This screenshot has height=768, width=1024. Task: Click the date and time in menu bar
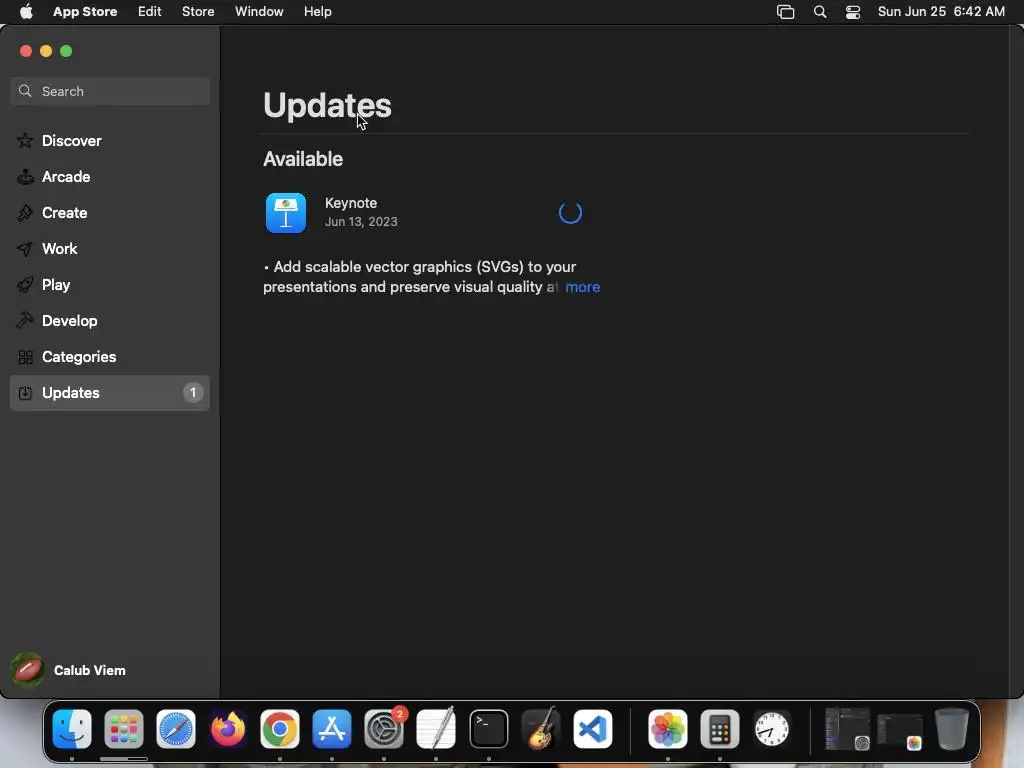pyautogui.click(x=941, y=11)
